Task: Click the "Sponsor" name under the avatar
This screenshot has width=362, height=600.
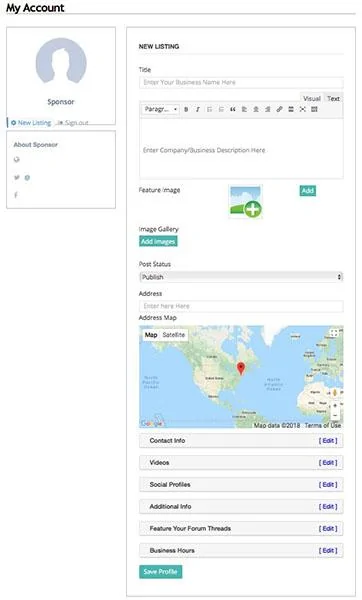Action: point(61,102)
